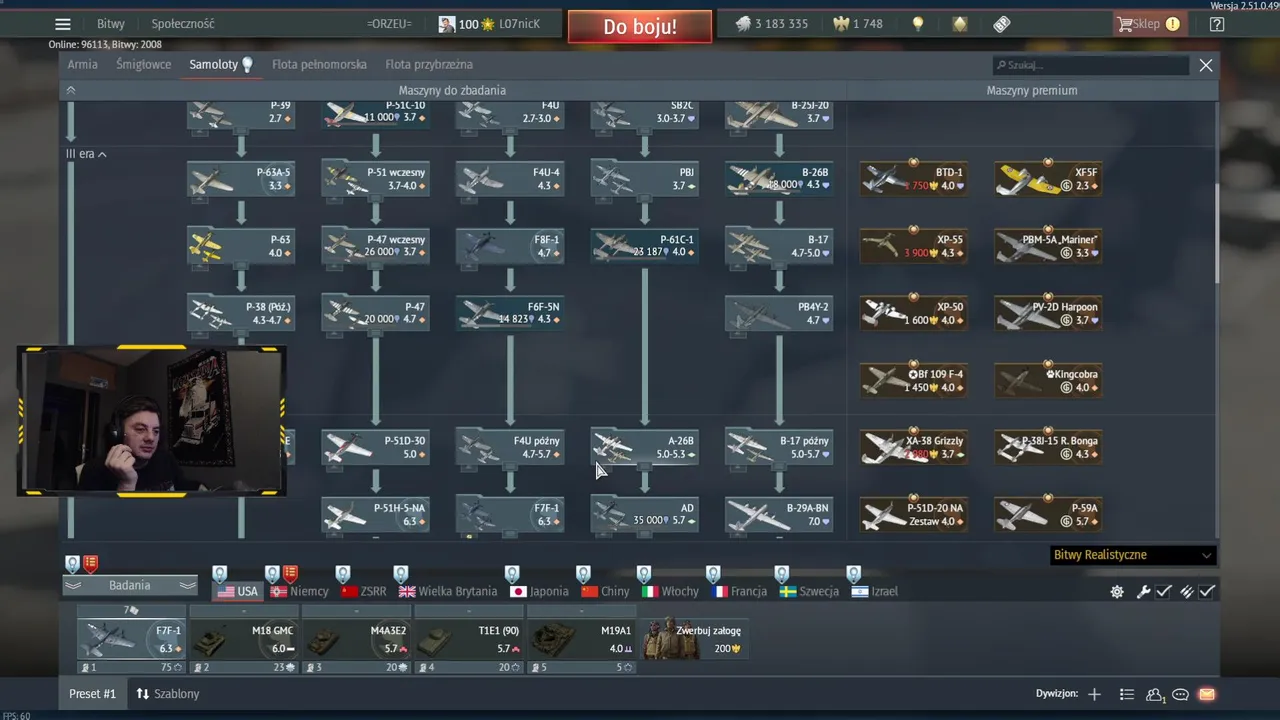Open the Społeczność menu
This screenshot has height=720, width=1280.
click(183, 24)
